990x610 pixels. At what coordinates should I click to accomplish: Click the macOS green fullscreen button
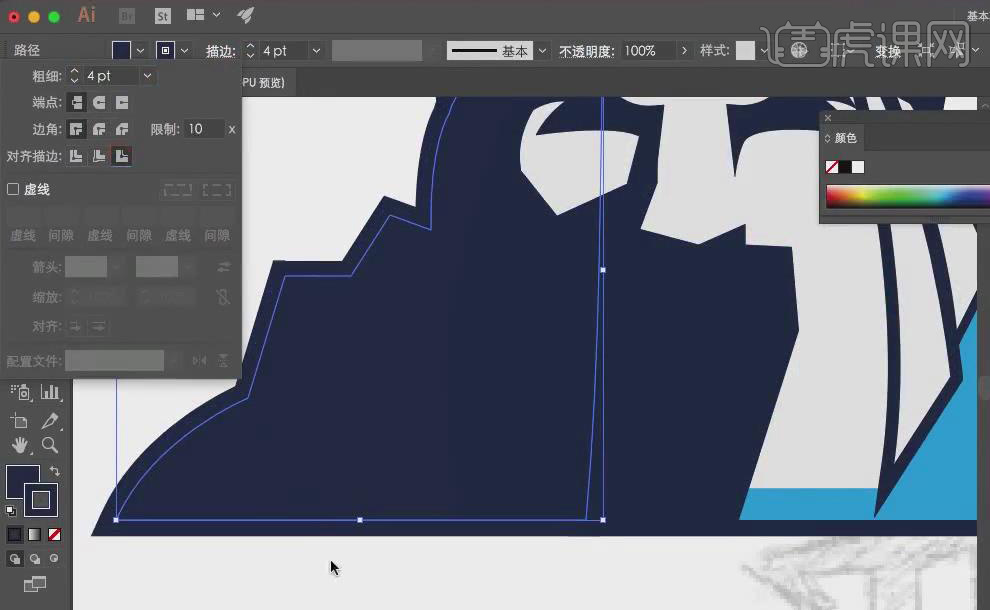pyautogui.click(x=54, y=17)
